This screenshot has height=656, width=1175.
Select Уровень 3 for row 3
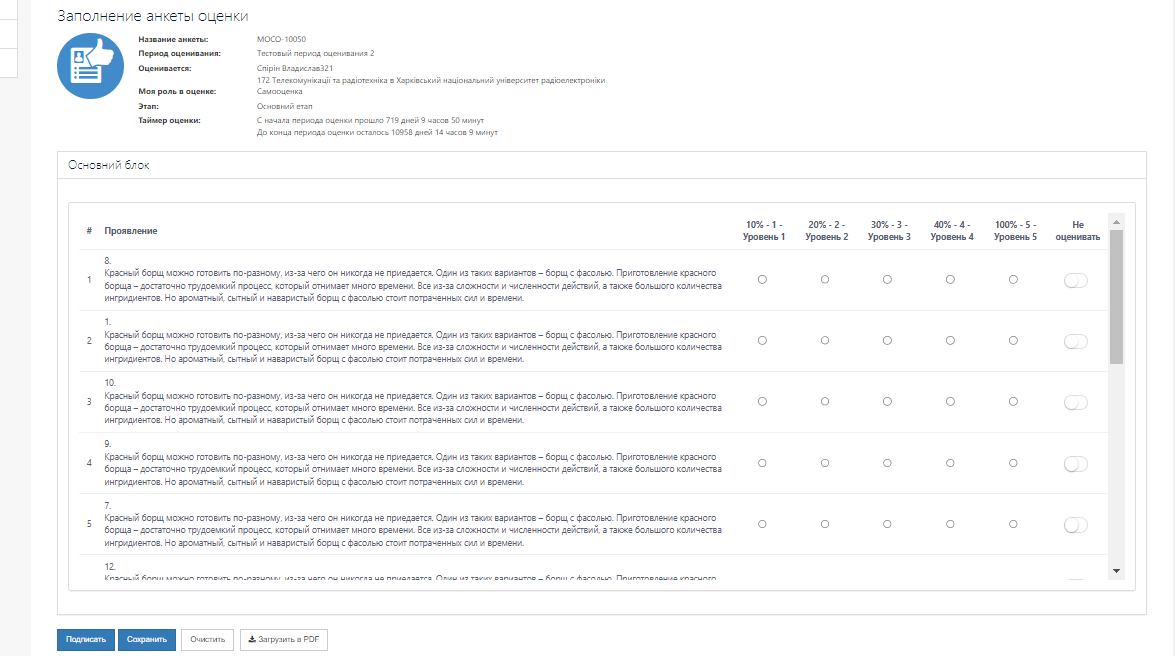[887, 402]
